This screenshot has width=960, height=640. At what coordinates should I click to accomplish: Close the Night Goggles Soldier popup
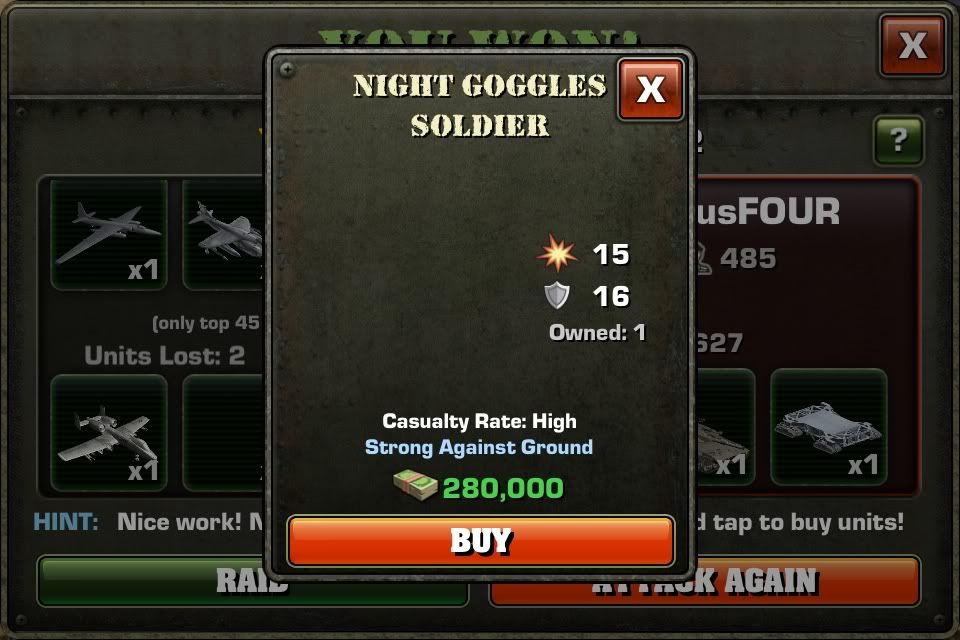click(x=650, y=89)
